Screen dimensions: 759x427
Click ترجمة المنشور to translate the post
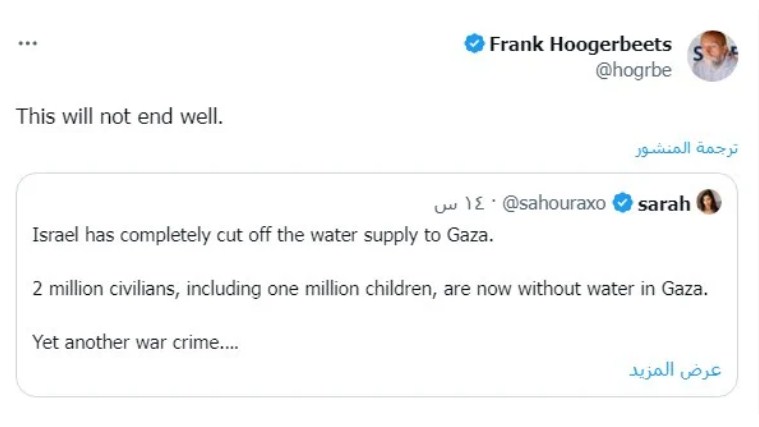click(x=687, y=148)
